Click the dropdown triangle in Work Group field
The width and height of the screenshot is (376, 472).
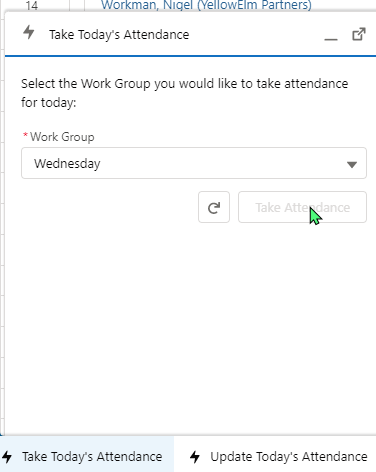click(352, 164)
